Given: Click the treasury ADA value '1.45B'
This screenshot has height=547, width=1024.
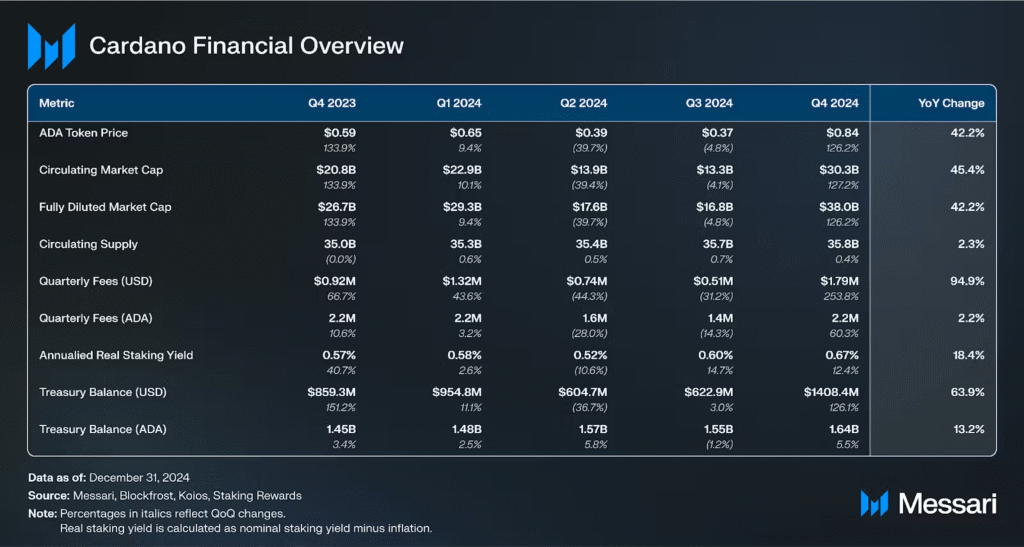Looking at the screenshot, I should (x=342, y=430).
